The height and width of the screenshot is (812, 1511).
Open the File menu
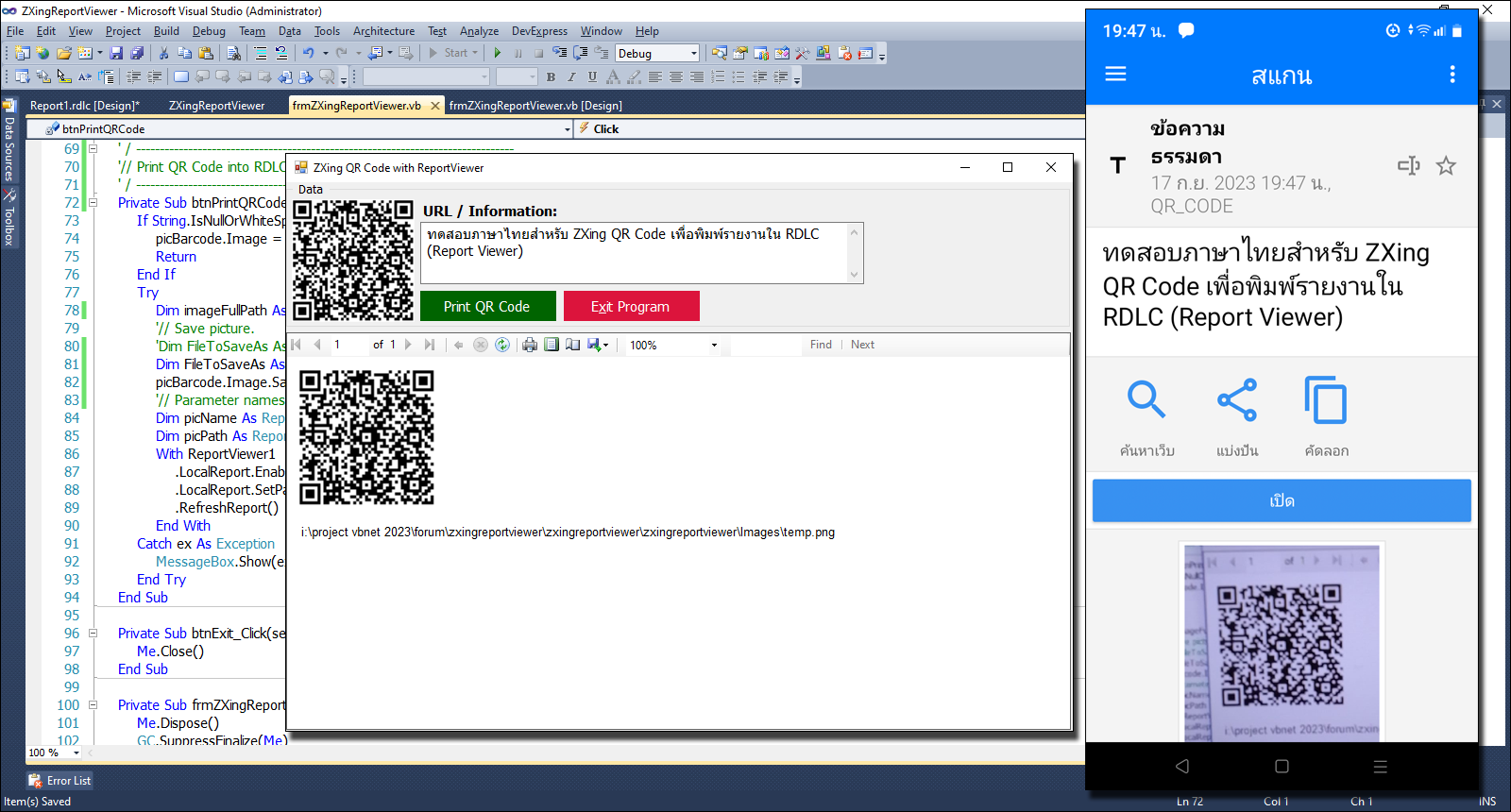click(x=15, y=31)
